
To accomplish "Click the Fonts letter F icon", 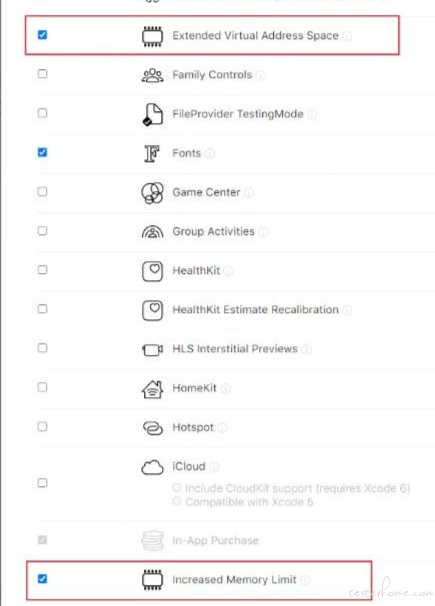I will [x=152, y=153].
